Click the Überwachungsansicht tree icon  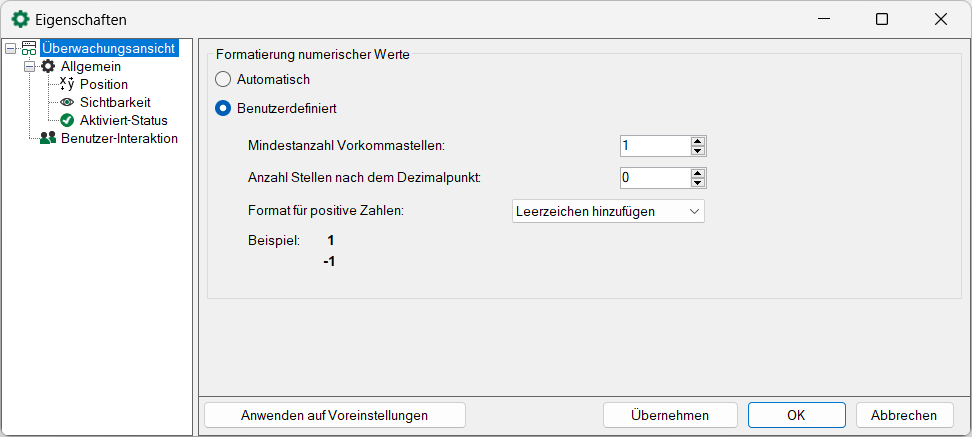click(29, 48)
